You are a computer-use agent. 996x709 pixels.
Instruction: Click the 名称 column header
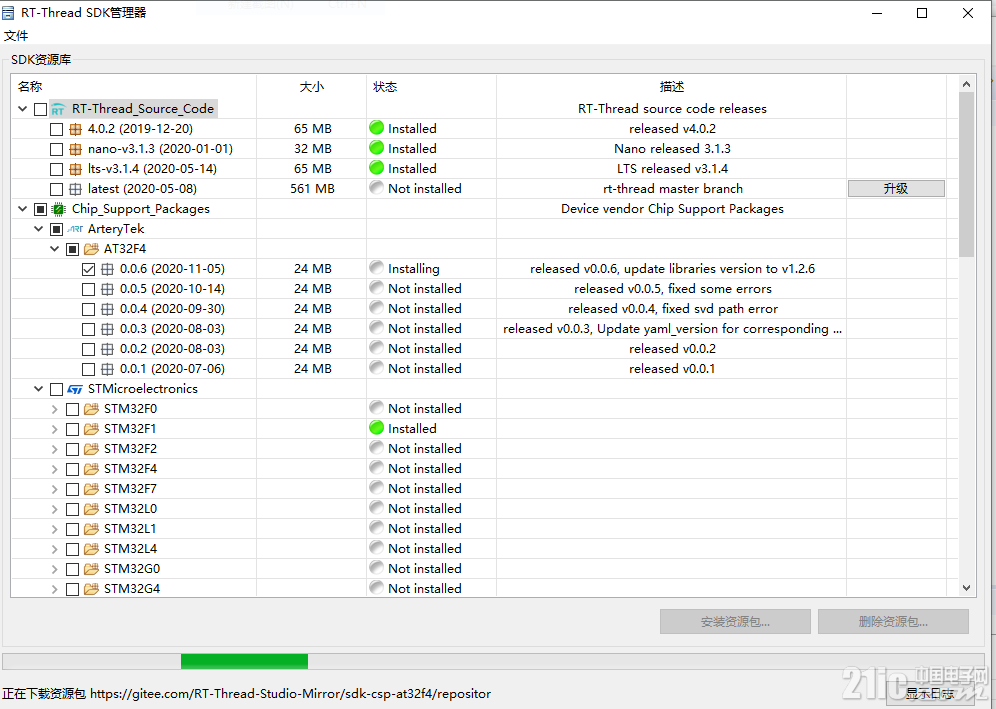pos(134,86)
